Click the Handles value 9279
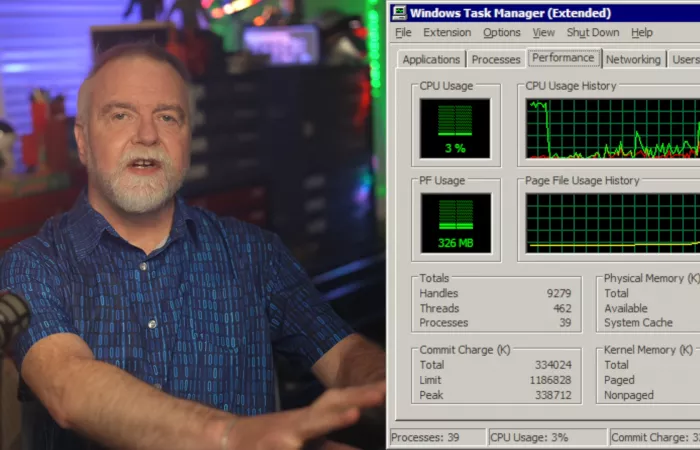The image size is (700, 450). pos(559,293)
